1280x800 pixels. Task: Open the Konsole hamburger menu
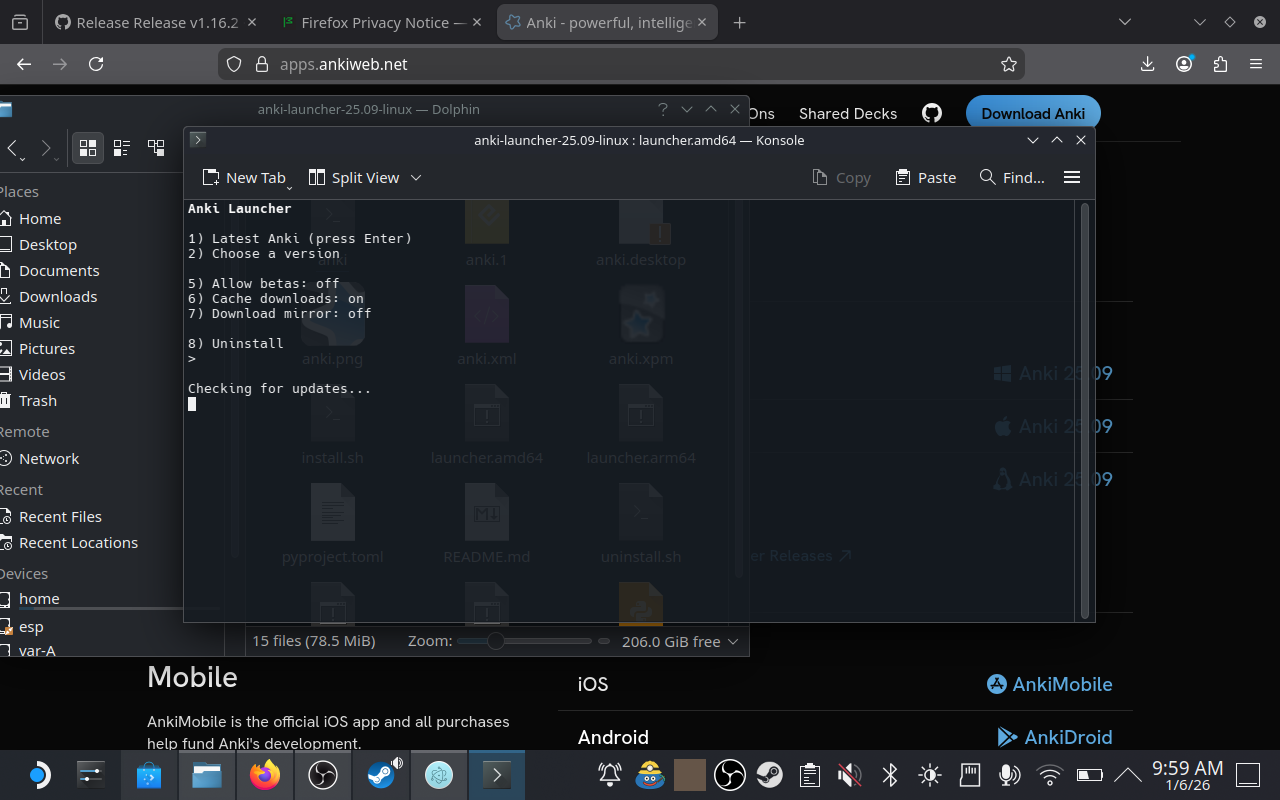tap(1071, 177)
